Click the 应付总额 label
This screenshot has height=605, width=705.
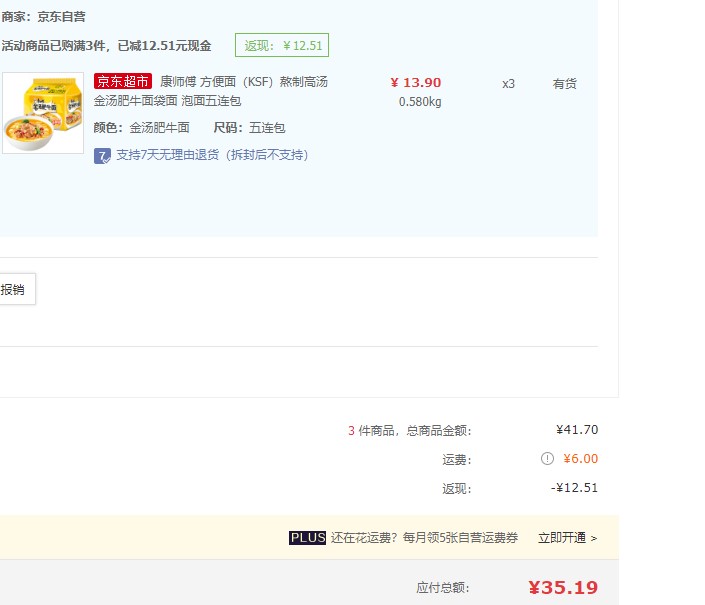click(x=443, y=587)
